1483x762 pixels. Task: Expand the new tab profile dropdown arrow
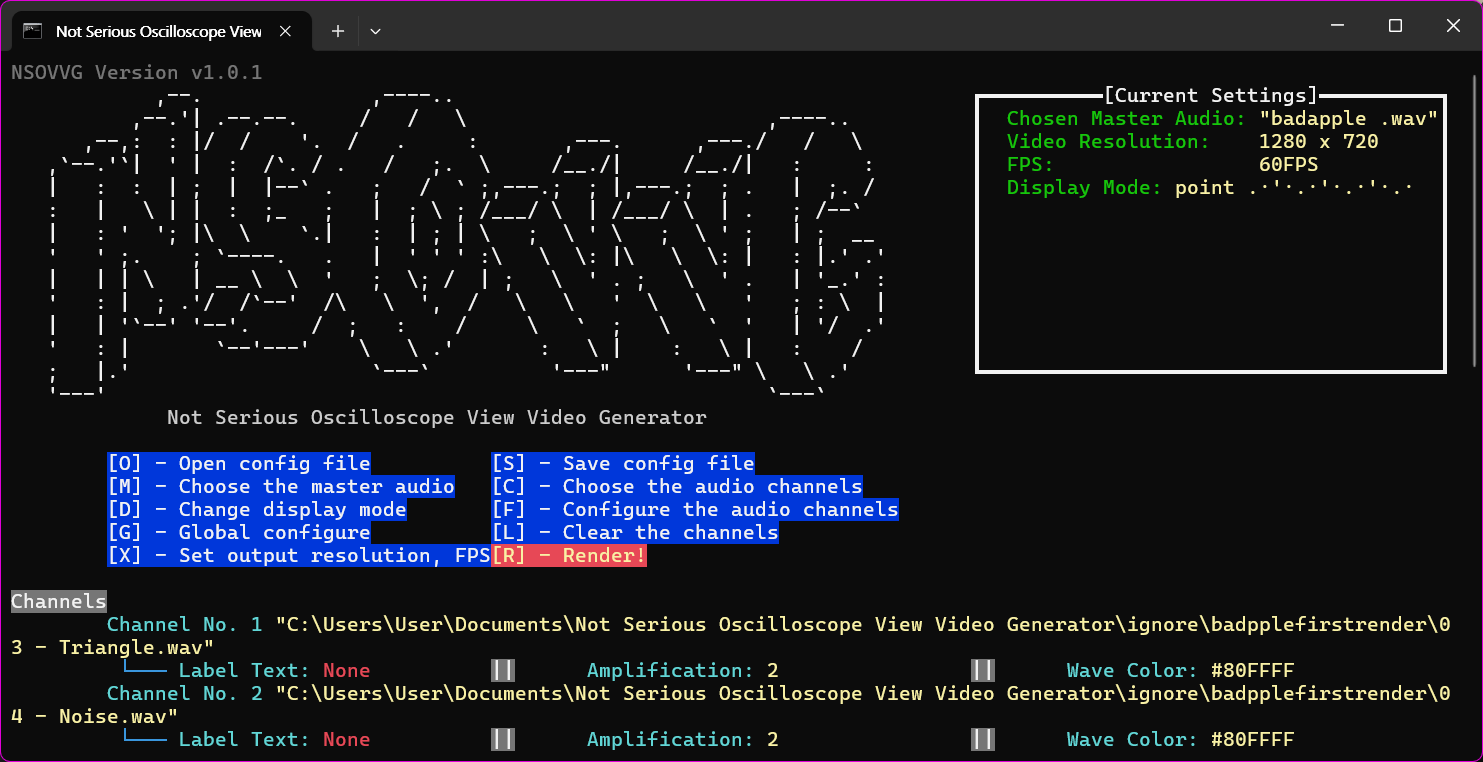tap(375, 31)
